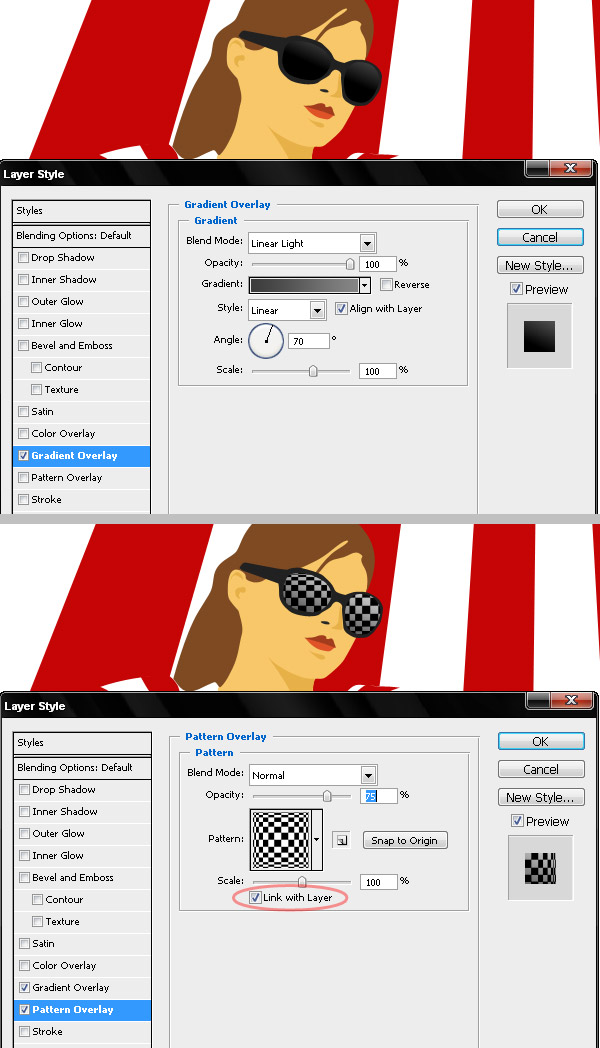The image size is (600, 1048).
Task: Enable Inner Shadow in Gradient Overlay settings dialog
Action: click(23, 279)
